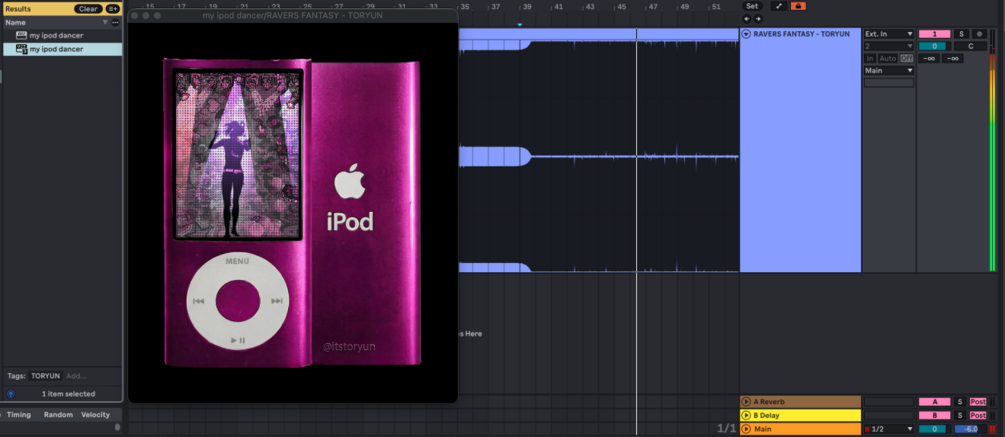Jump to next locator with right arrow
The width and height of the screenshot is (1005, 437).
(x=758, y=19)
